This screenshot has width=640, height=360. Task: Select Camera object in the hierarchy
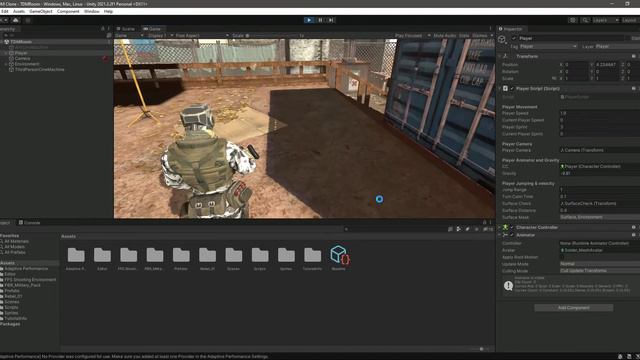click(x=22, y=58)
